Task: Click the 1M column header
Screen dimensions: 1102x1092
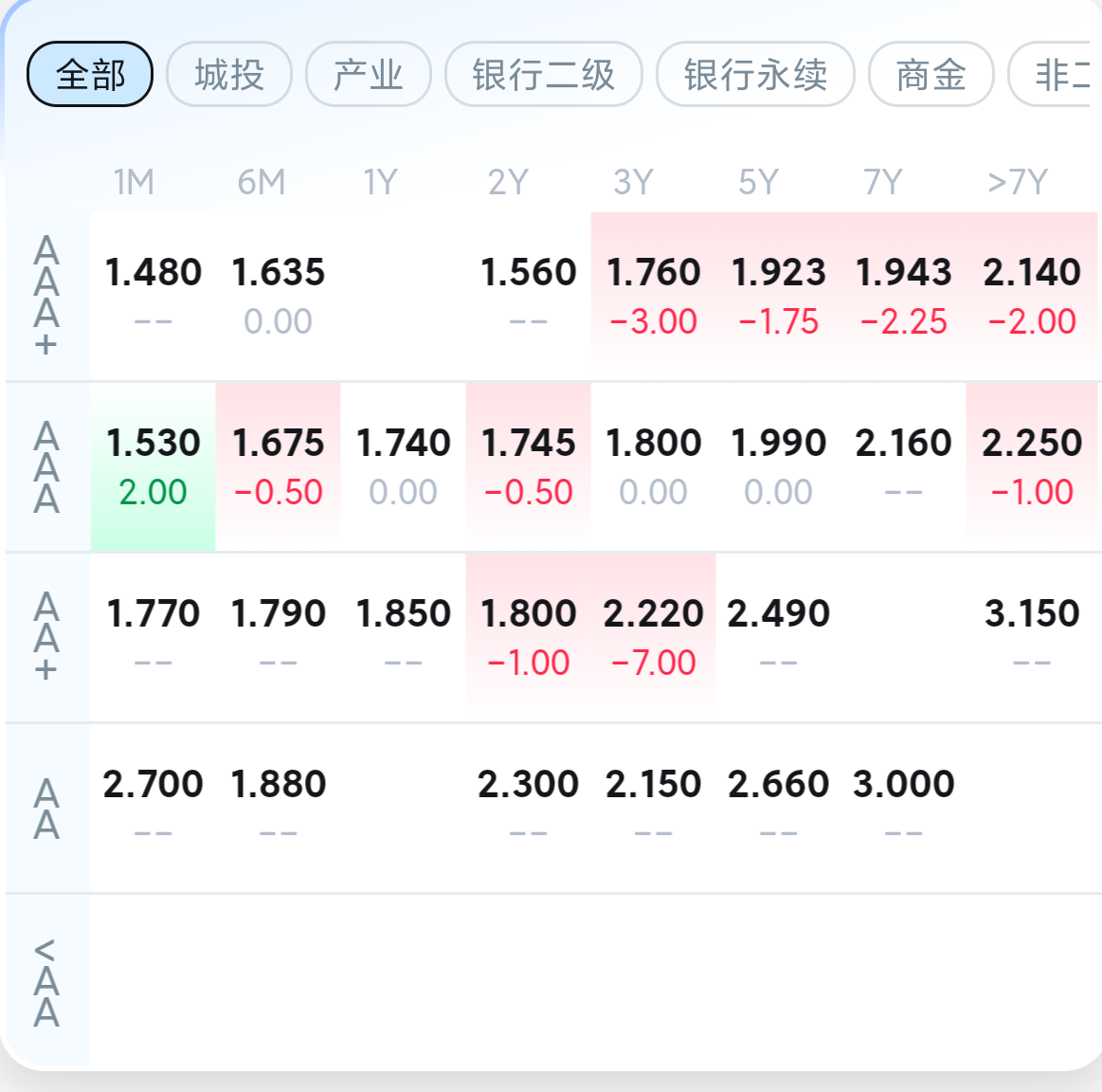Action: click(134, 181)
